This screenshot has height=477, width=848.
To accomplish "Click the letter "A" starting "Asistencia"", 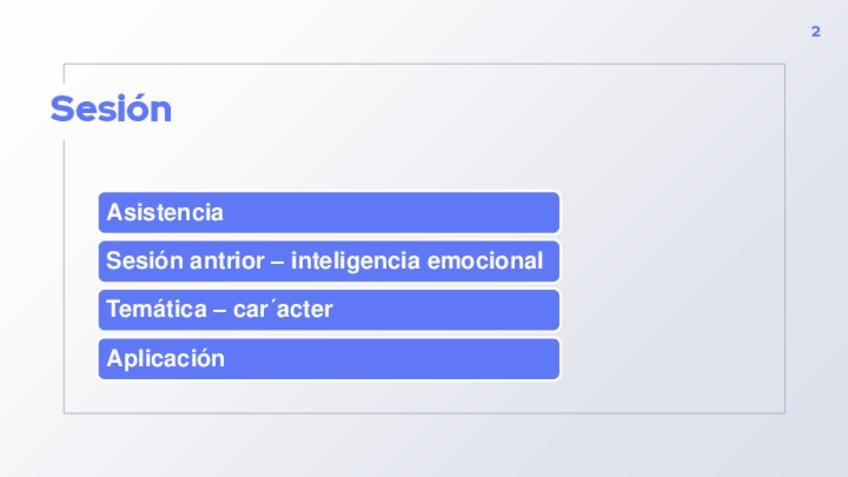I will point(115,212).
